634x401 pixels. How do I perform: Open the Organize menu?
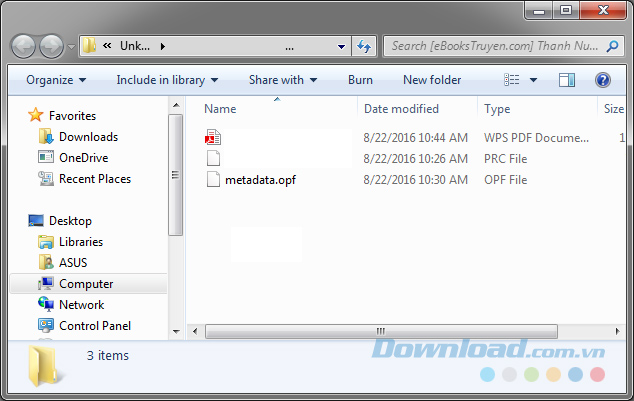56,80
